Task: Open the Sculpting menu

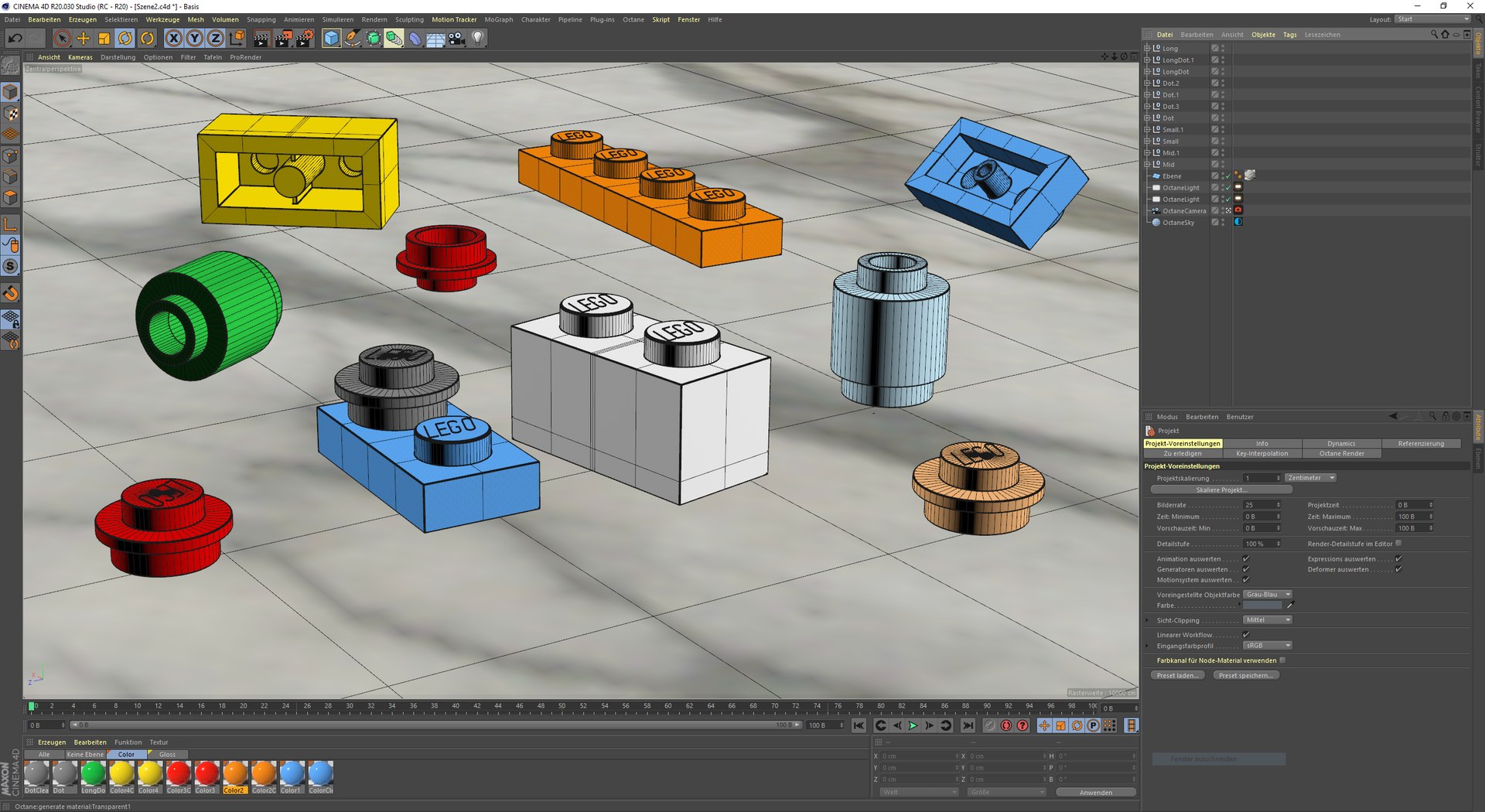Action: pyautogui.click(x=409, y=19)
